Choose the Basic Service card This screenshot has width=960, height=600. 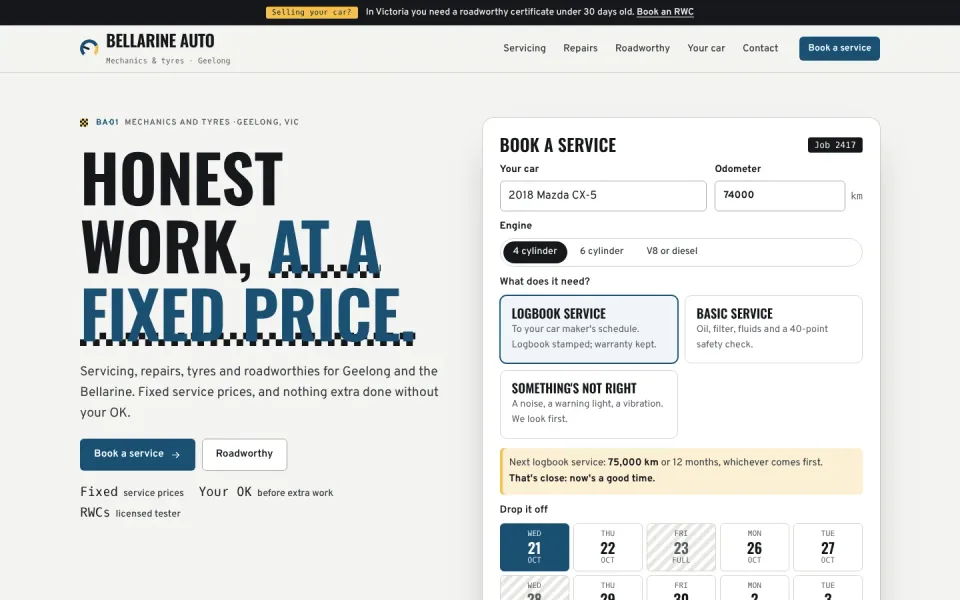pyautogui.click(x=773, y=329)
